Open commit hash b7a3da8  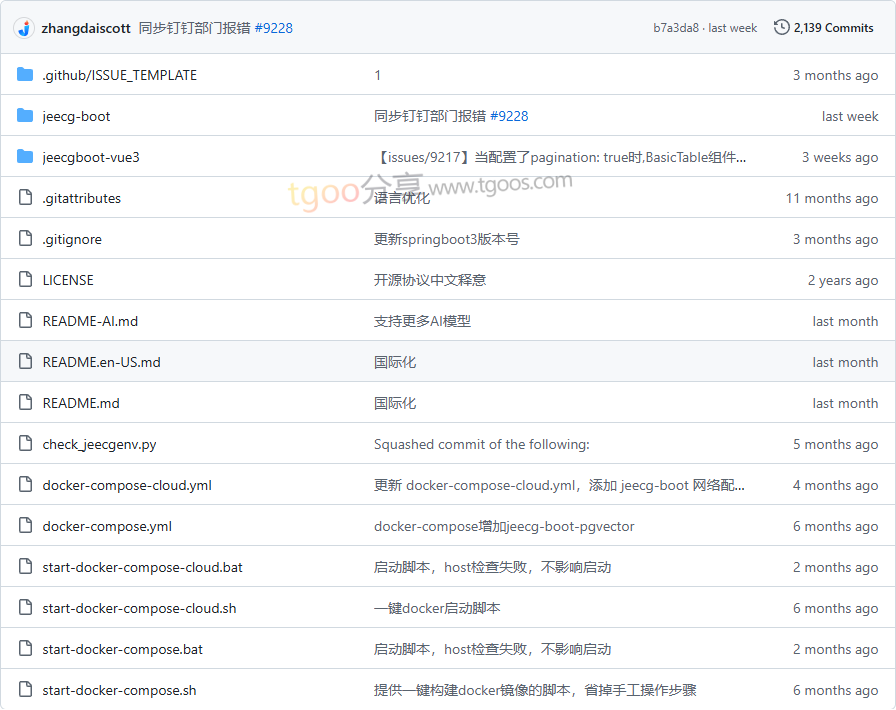pyautogui.click(x=676, y=28)
